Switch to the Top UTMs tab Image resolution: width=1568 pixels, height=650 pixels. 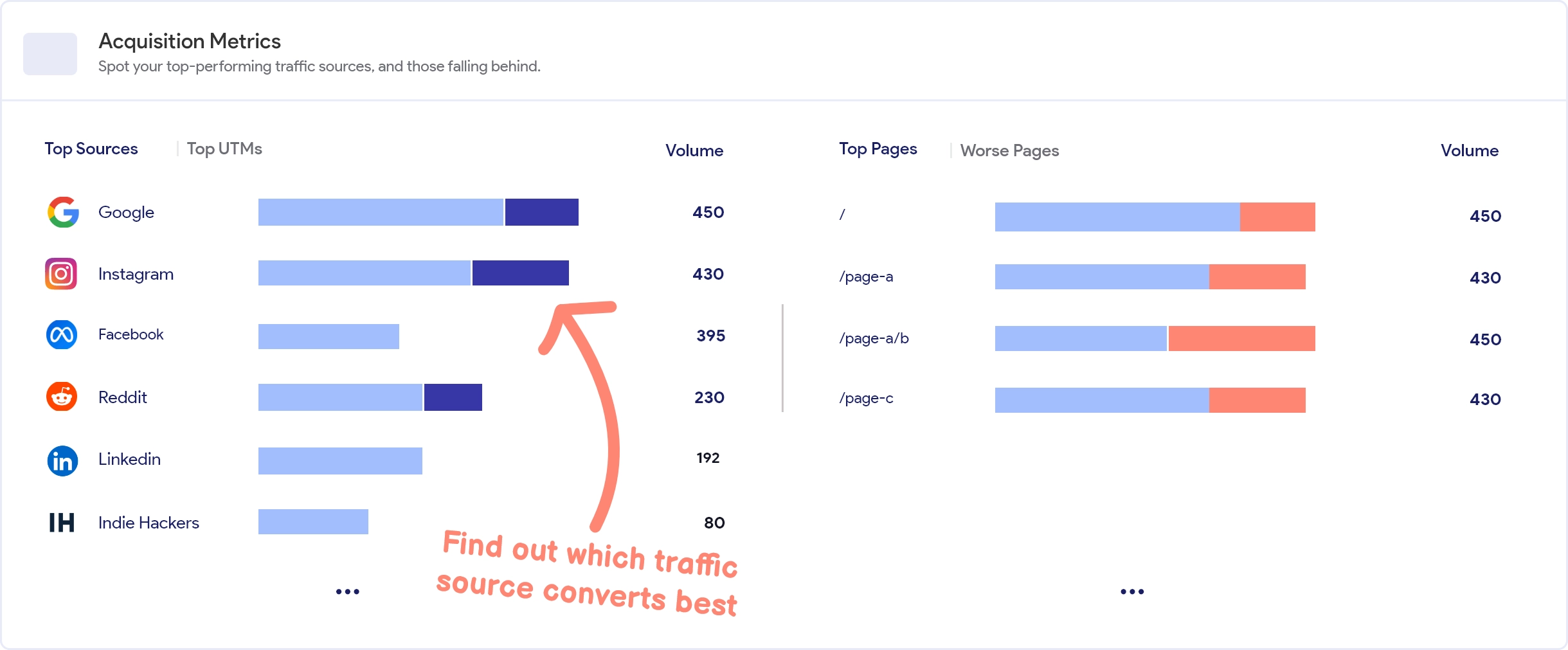click(x=224, y=148)
